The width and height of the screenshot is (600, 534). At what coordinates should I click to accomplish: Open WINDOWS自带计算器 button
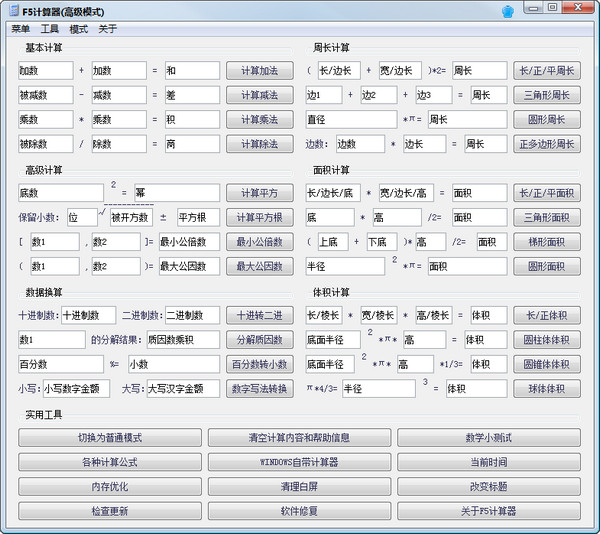pos(299,462)
